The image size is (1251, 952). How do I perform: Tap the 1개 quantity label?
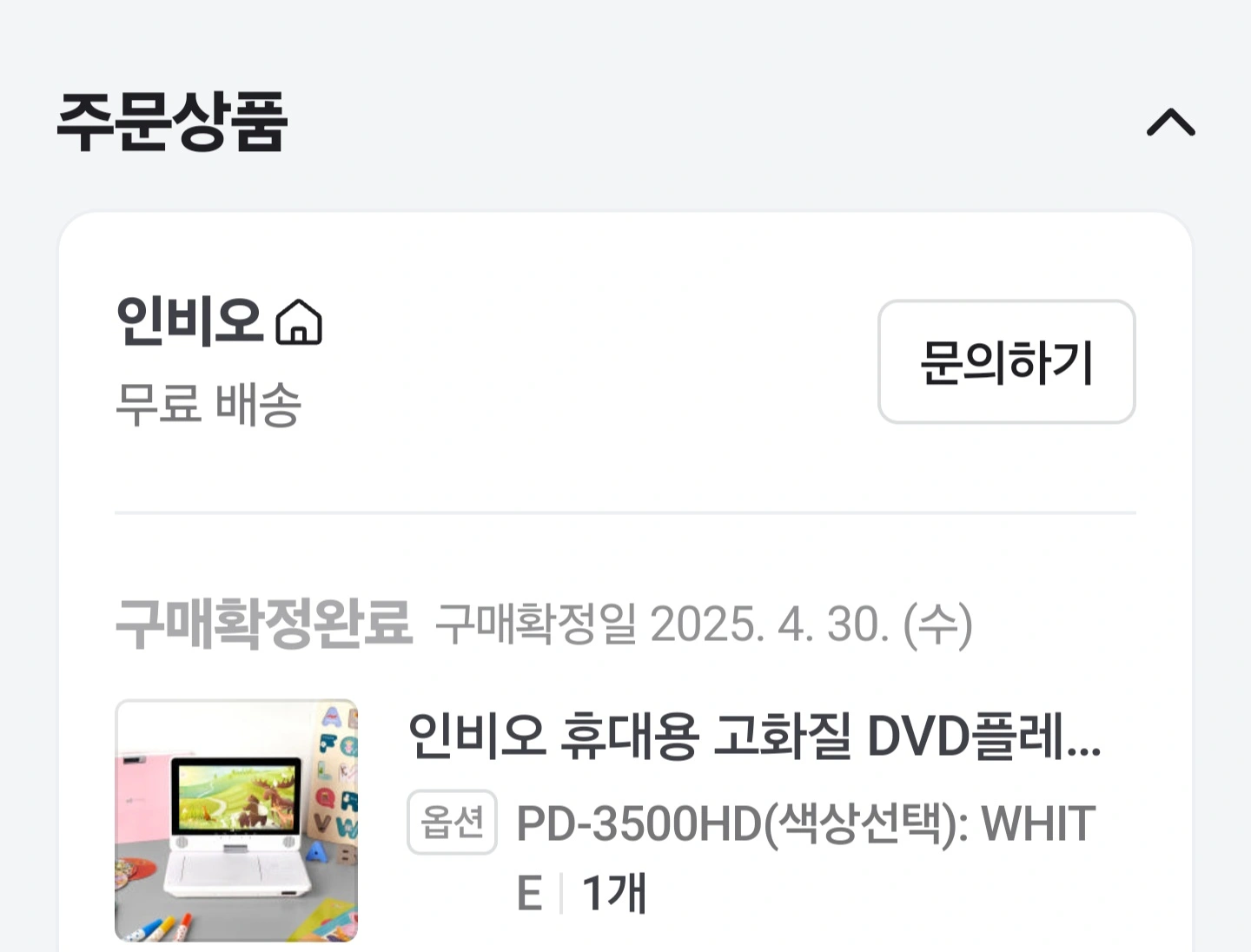(x=614, y=893)
